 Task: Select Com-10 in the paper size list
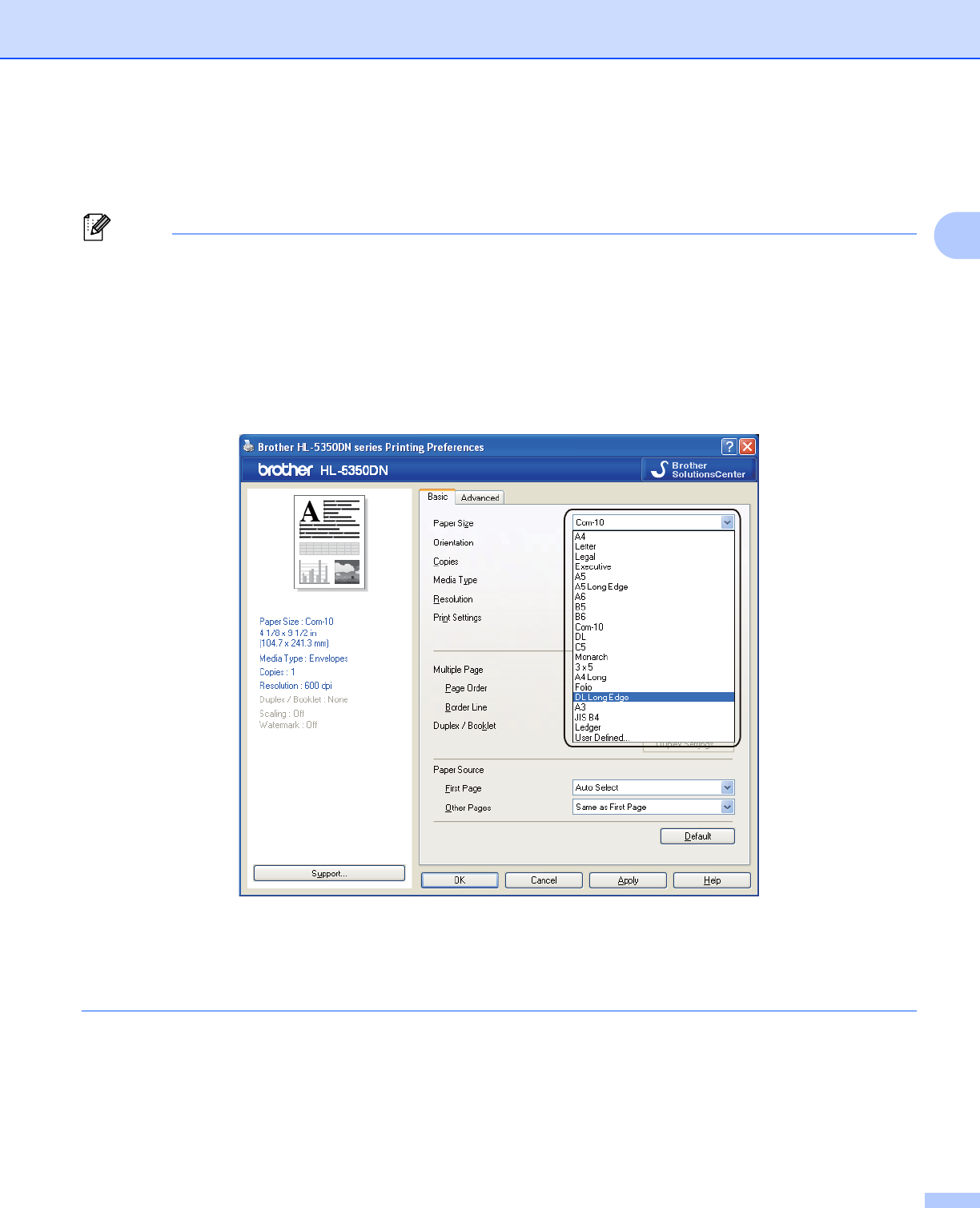coord(653,627)
